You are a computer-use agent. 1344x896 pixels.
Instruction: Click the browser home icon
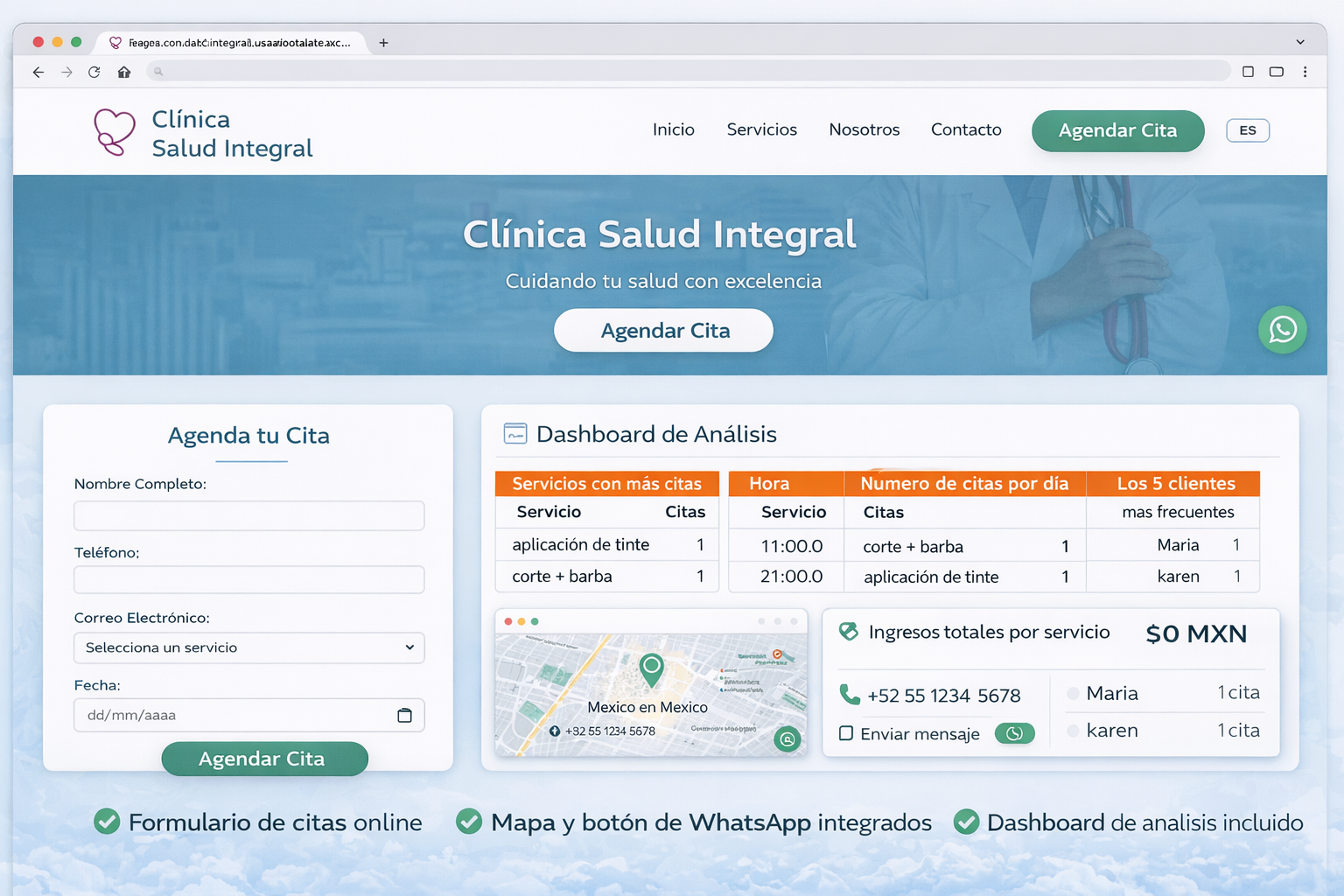124,72
